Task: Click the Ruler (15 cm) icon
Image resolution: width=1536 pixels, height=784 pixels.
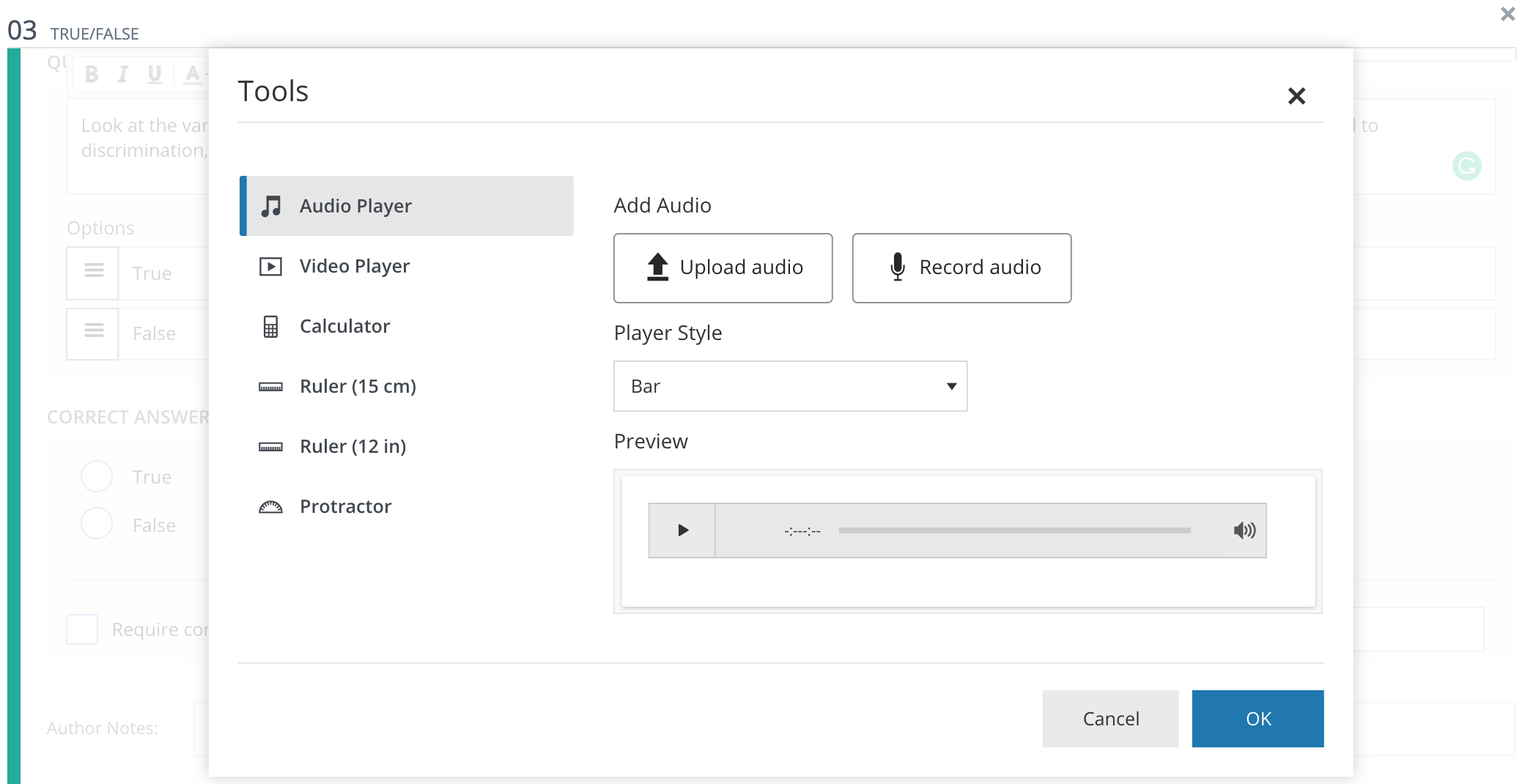Action: pos(270,387)
